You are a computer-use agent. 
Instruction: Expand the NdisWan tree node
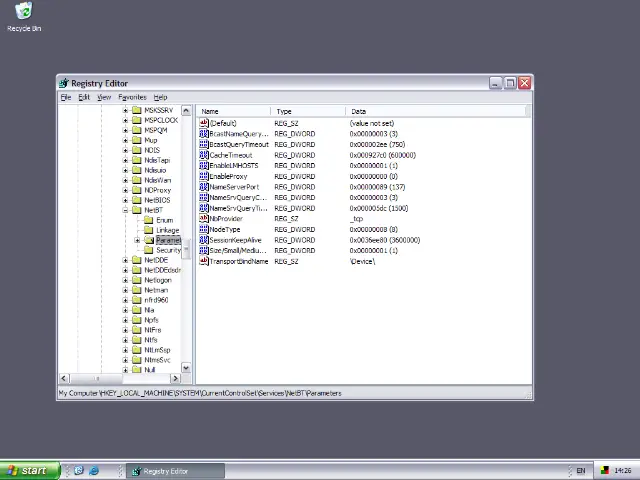125,180
